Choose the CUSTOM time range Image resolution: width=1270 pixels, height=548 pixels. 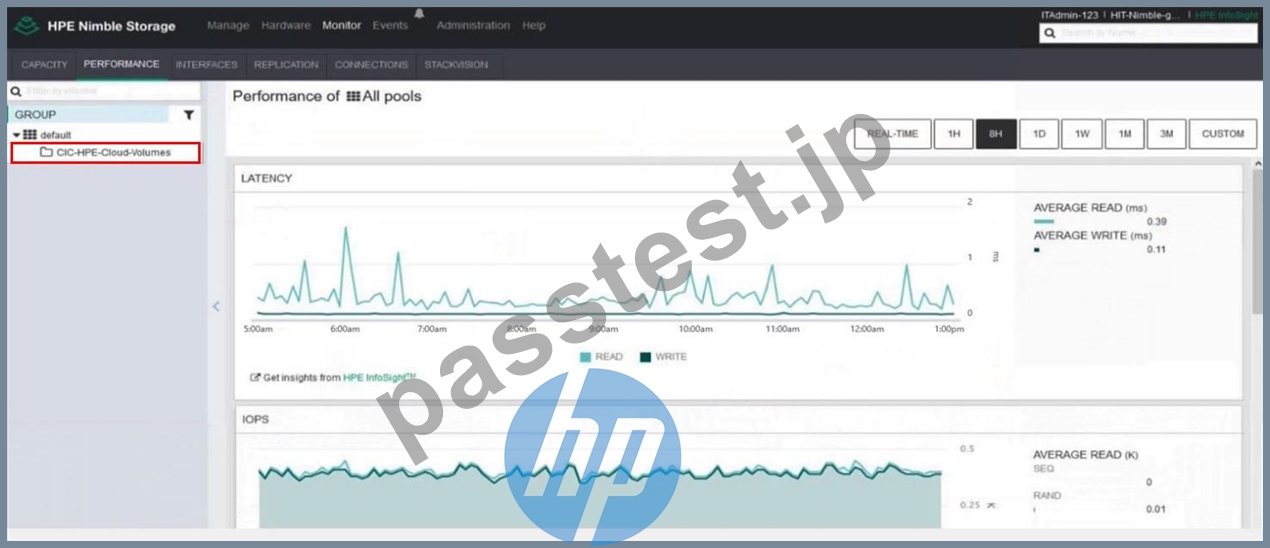[x=1223, y=134]
